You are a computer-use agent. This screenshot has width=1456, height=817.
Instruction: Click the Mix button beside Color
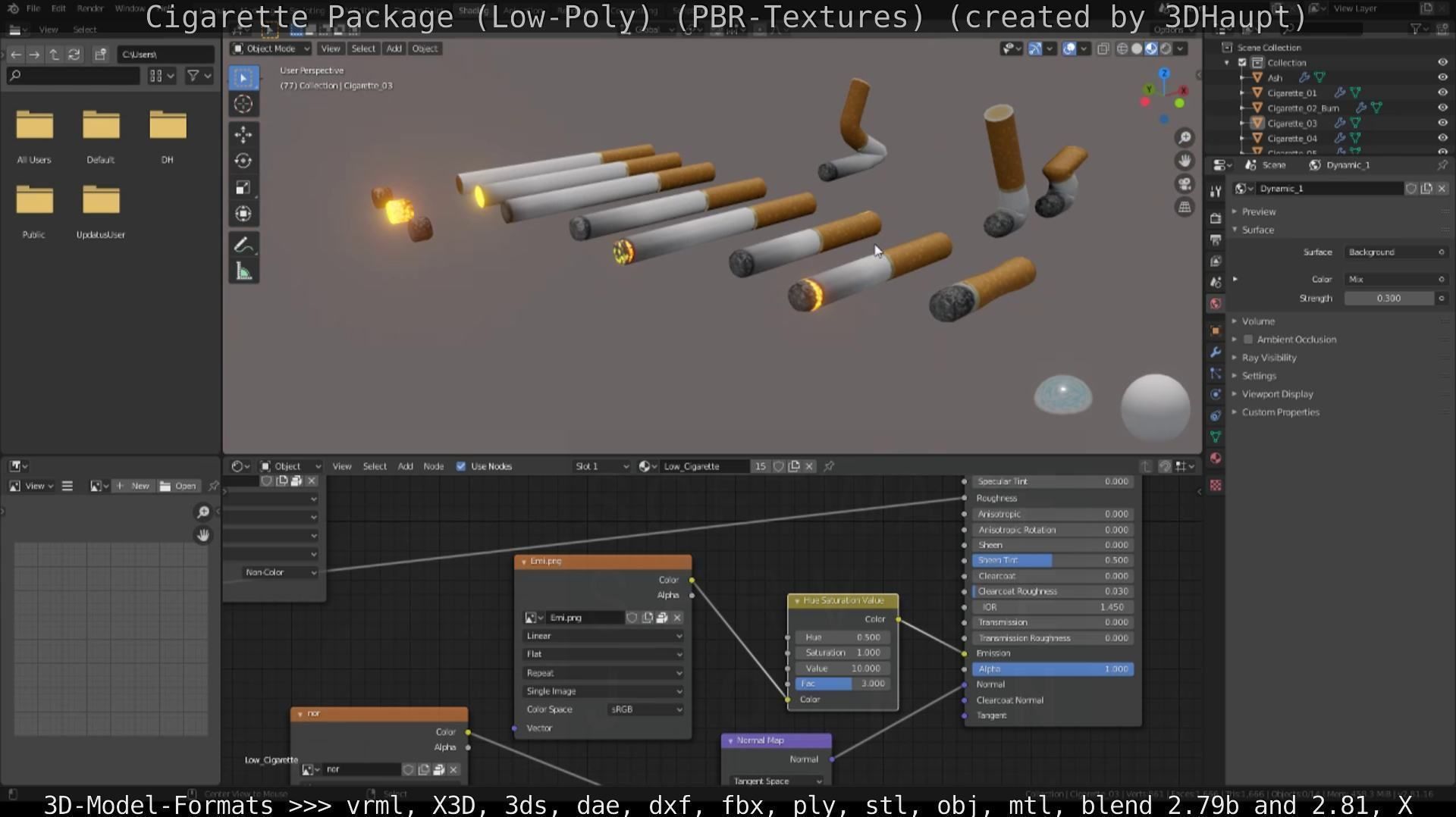point(1396,280)
